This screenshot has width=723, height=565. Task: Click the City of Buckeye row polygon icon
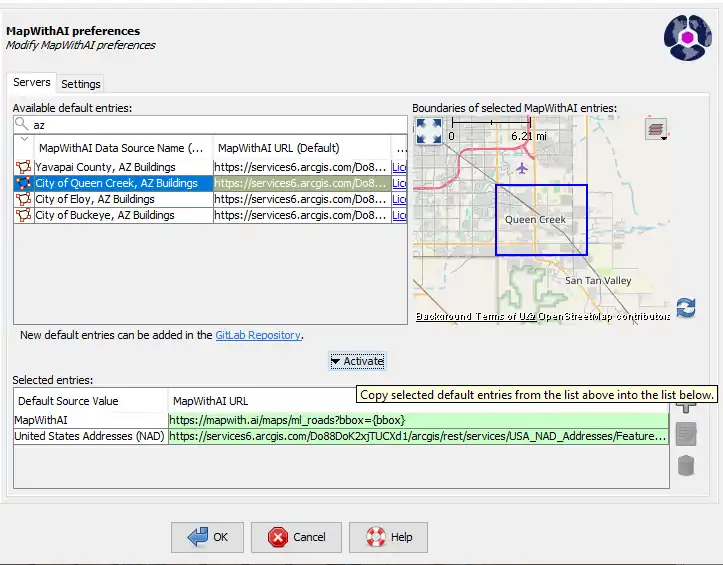click(24, 215)
